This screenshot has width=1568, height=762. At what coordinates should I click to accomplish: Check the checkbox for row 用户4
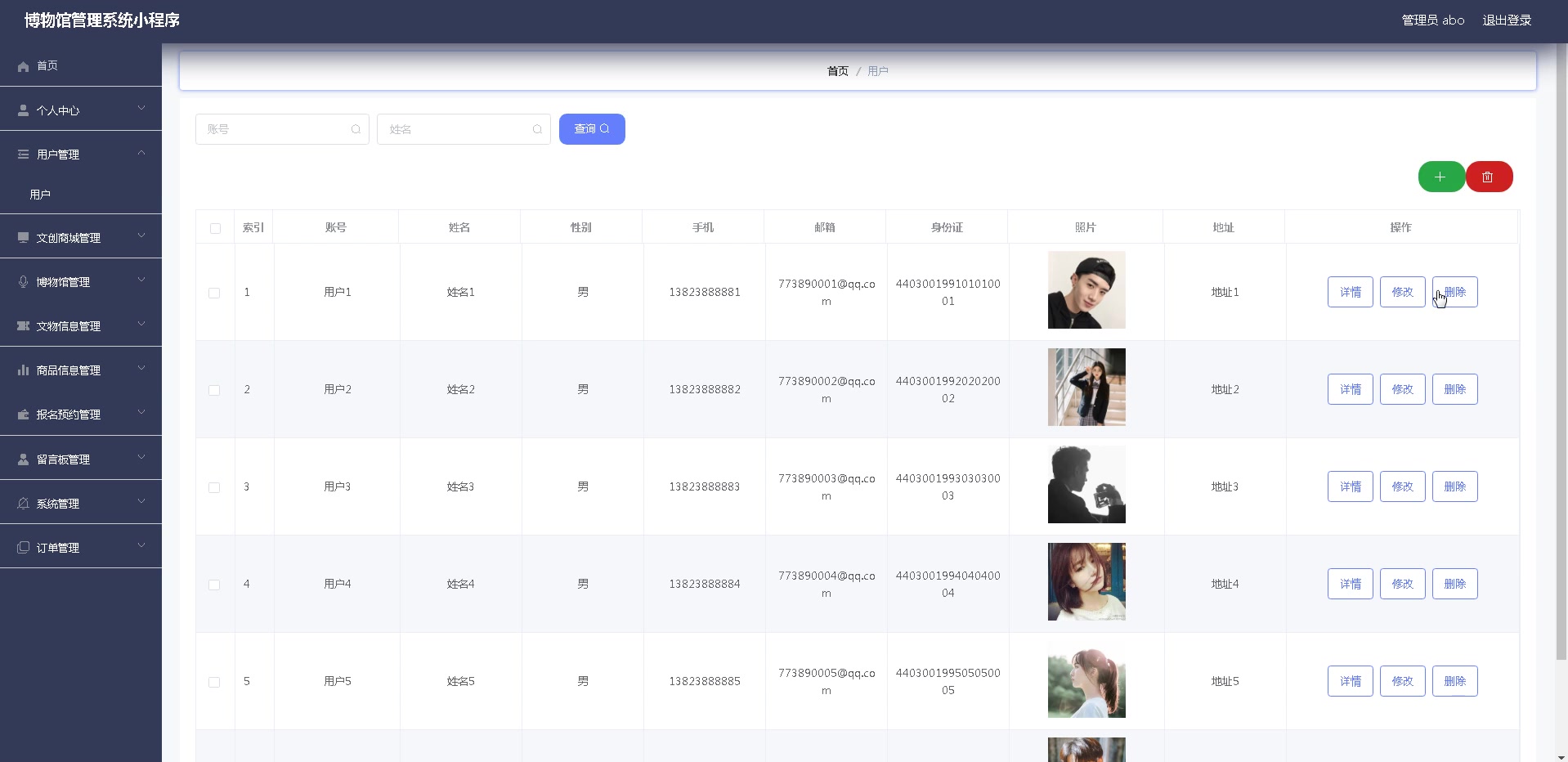(214, 585)
